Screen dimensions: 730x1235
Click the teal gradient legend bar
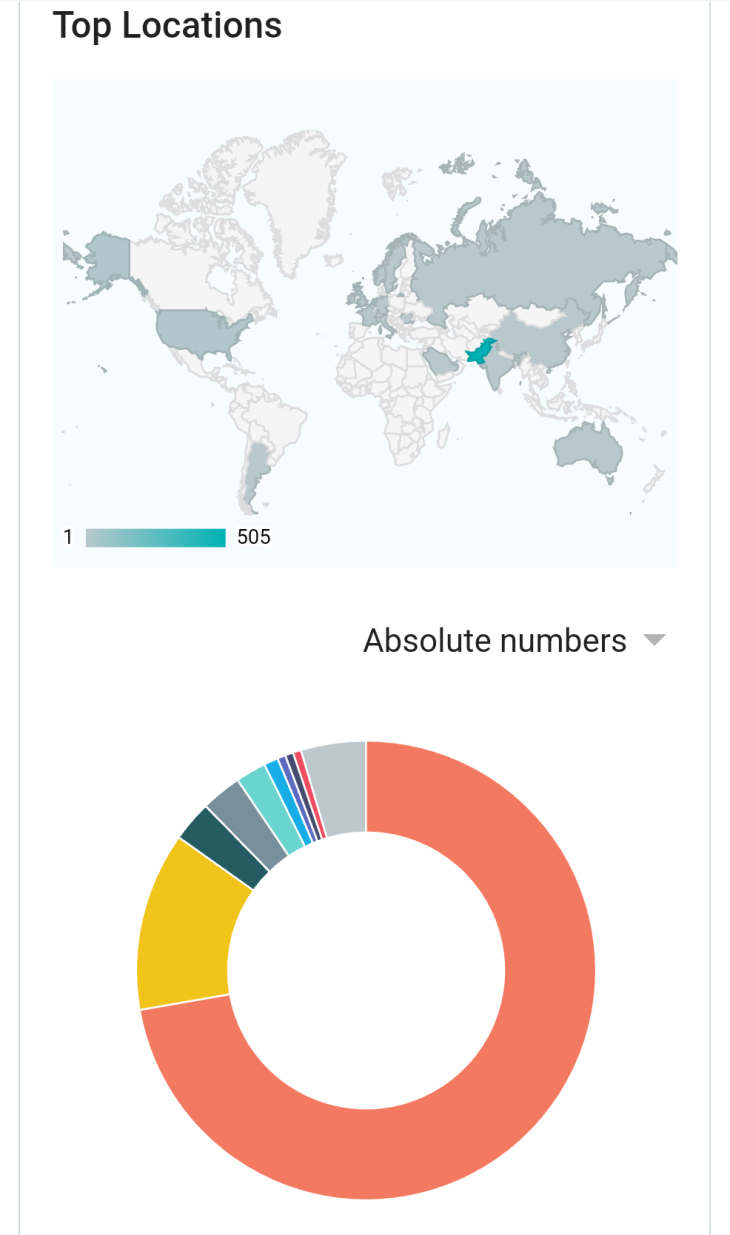156,538
